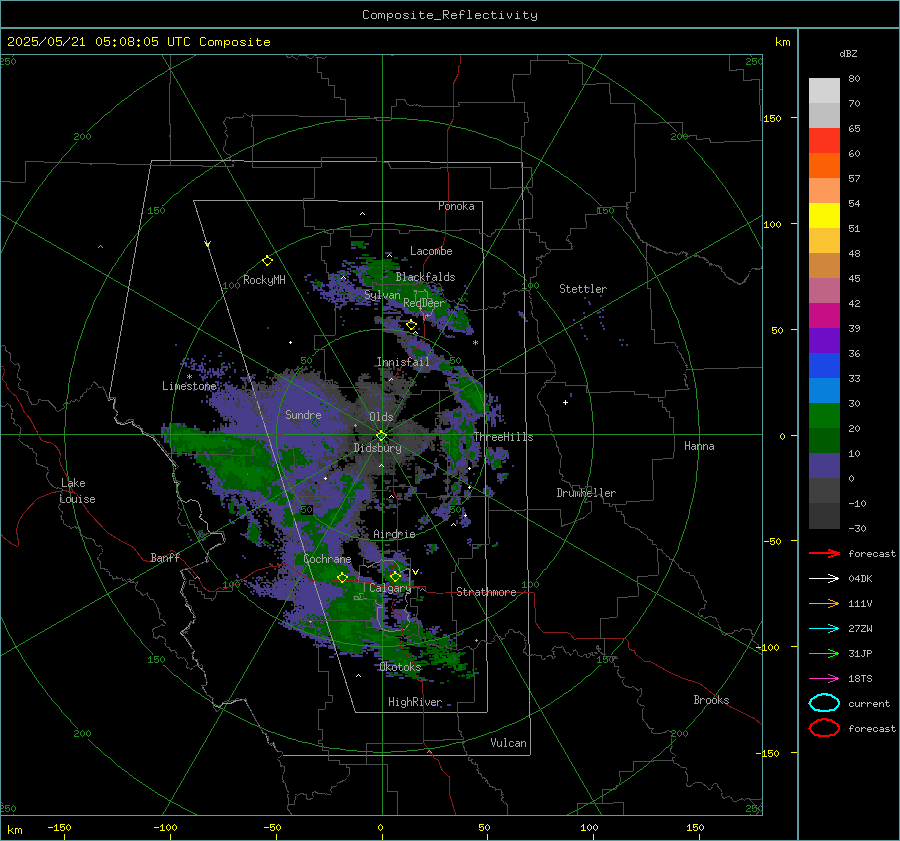Pick the 54 dBZ yellow swatch
This screenshot has width=900, height=841.
(x=824, y=215)
